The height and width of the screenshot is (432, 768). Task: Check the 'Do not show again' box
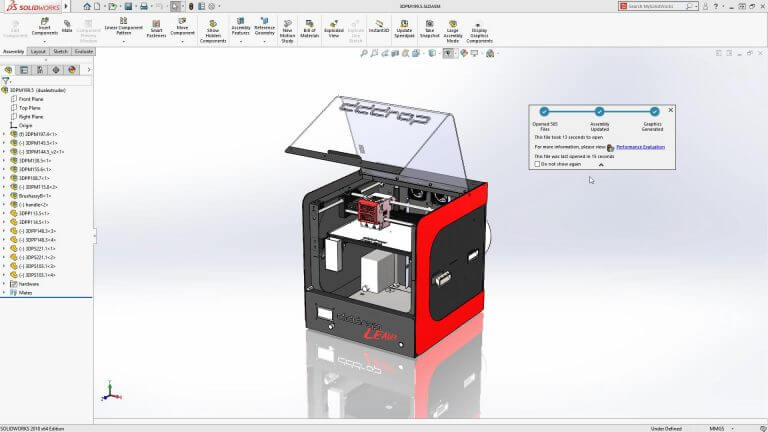coord(537,164)
